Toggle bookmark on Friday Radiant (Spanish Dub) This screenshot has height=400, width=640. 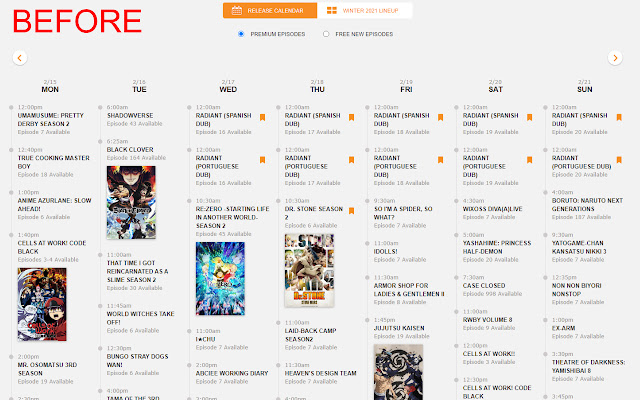(440, 118)
